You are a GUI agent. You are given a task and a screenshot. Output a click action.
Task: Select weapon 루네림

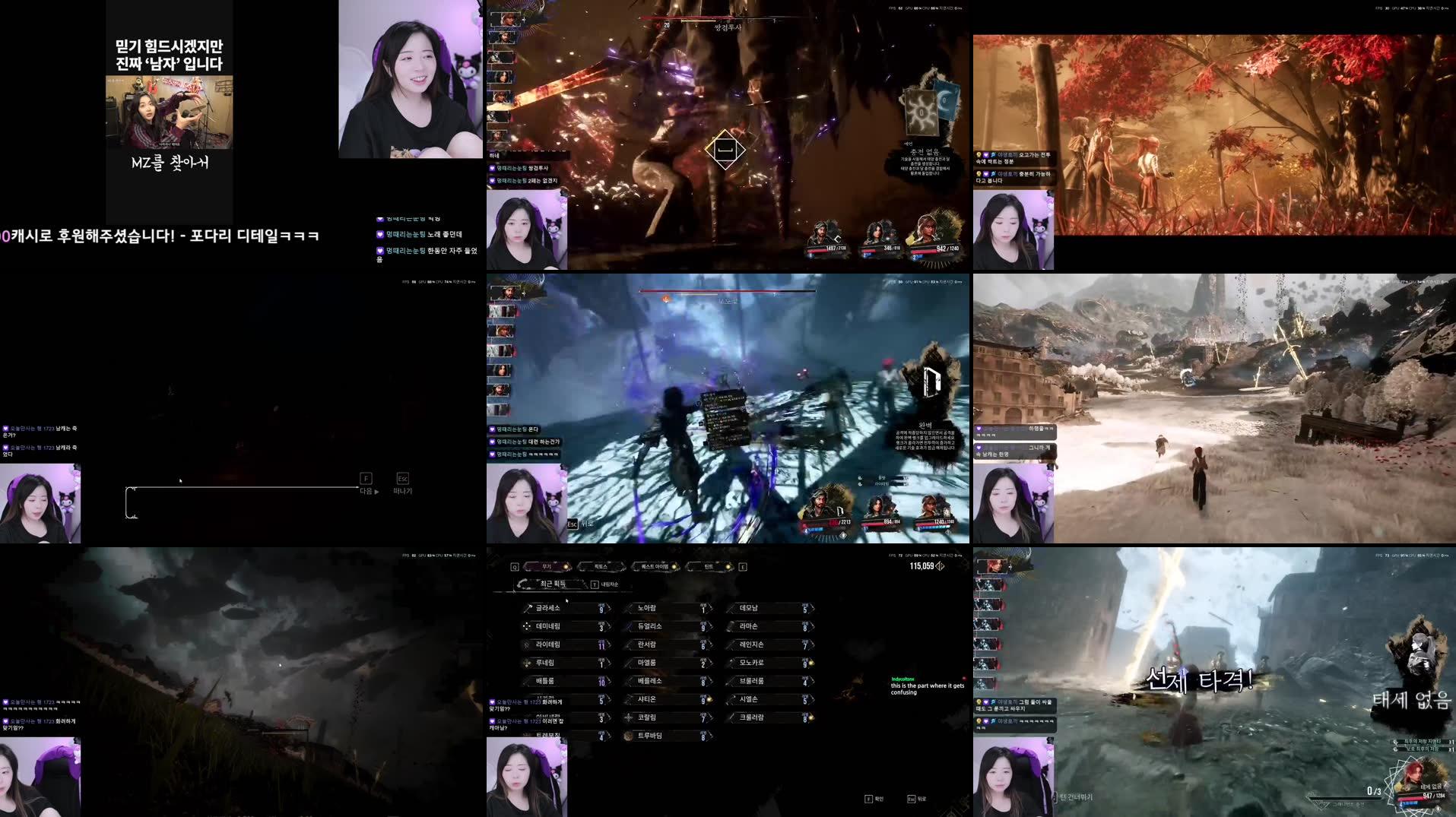coord(566,663)
